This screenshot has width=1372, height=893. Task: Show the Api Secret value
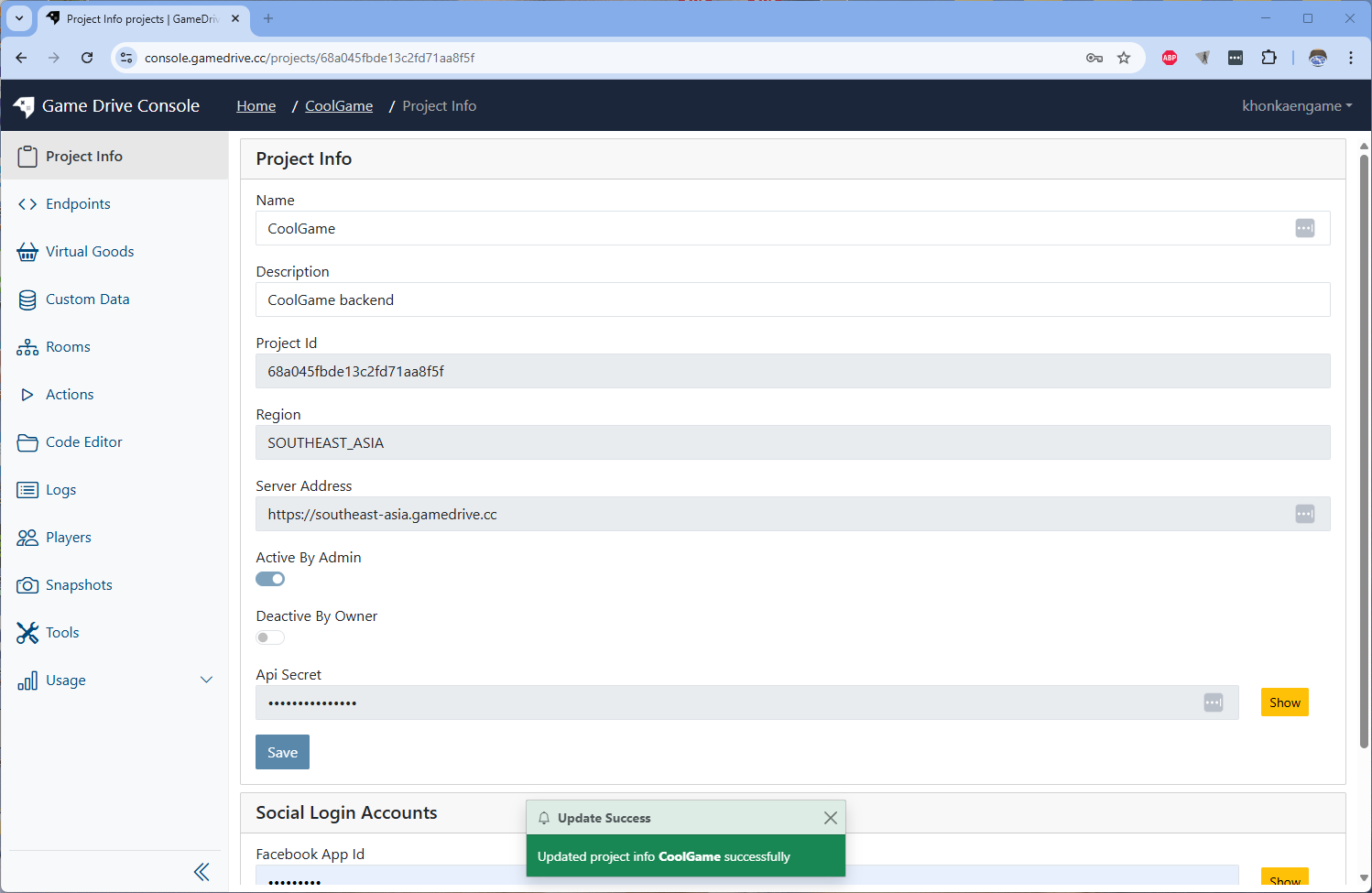tap(1284, 702)
